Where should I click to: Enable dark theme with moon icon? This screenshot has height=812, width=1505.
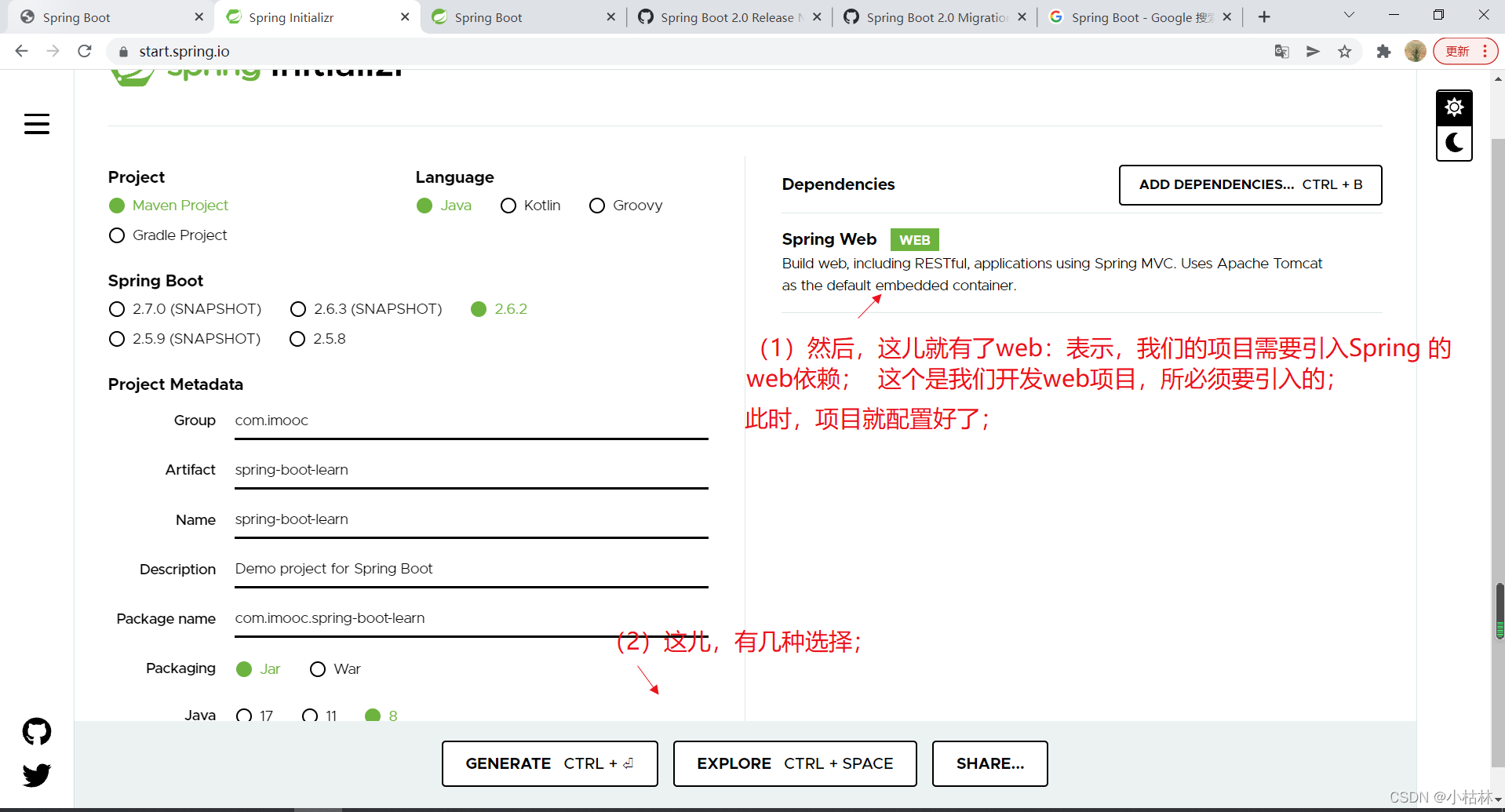1453,143
